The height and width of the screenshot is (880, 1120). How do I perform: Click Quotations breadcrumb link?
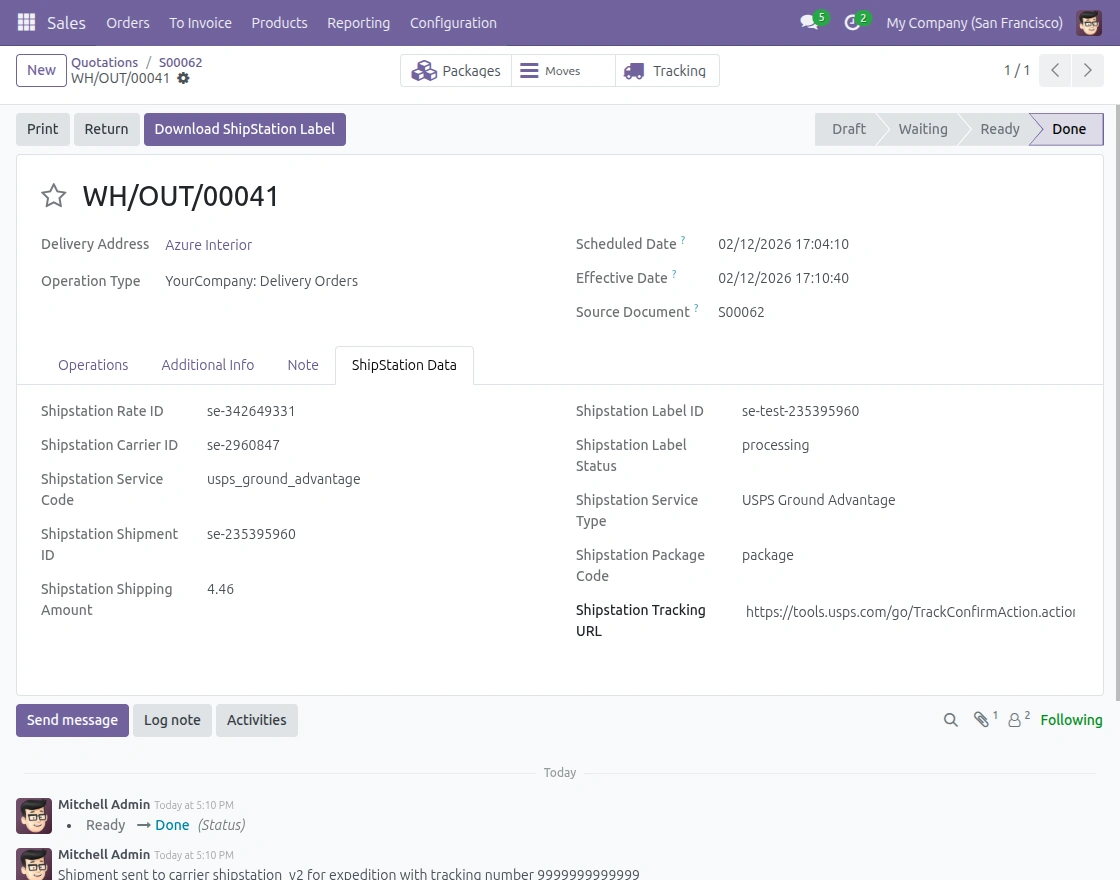[x=104, y=62]
